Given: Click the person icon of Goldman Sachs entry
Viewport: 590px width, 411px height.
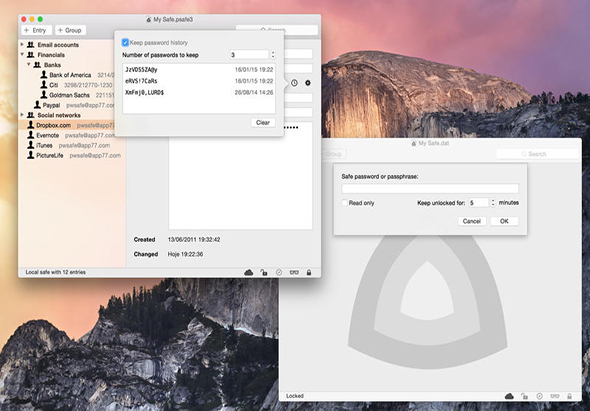Looking at the screenshot, I should pos(44,94).
